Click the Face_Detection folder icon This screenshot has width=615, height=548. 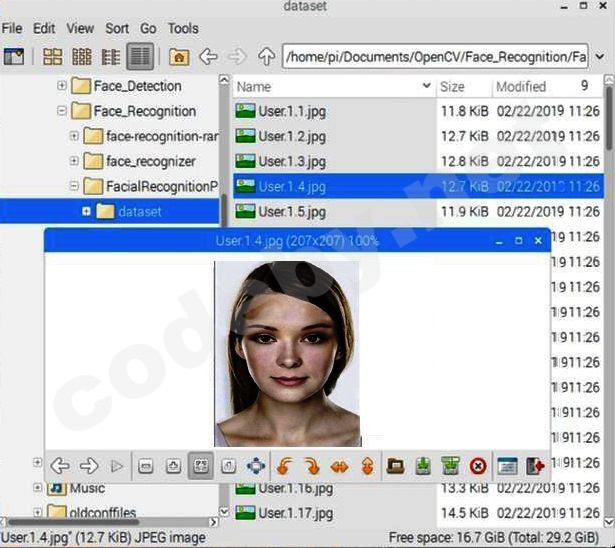pyautogui.click(x=81, y=86)
